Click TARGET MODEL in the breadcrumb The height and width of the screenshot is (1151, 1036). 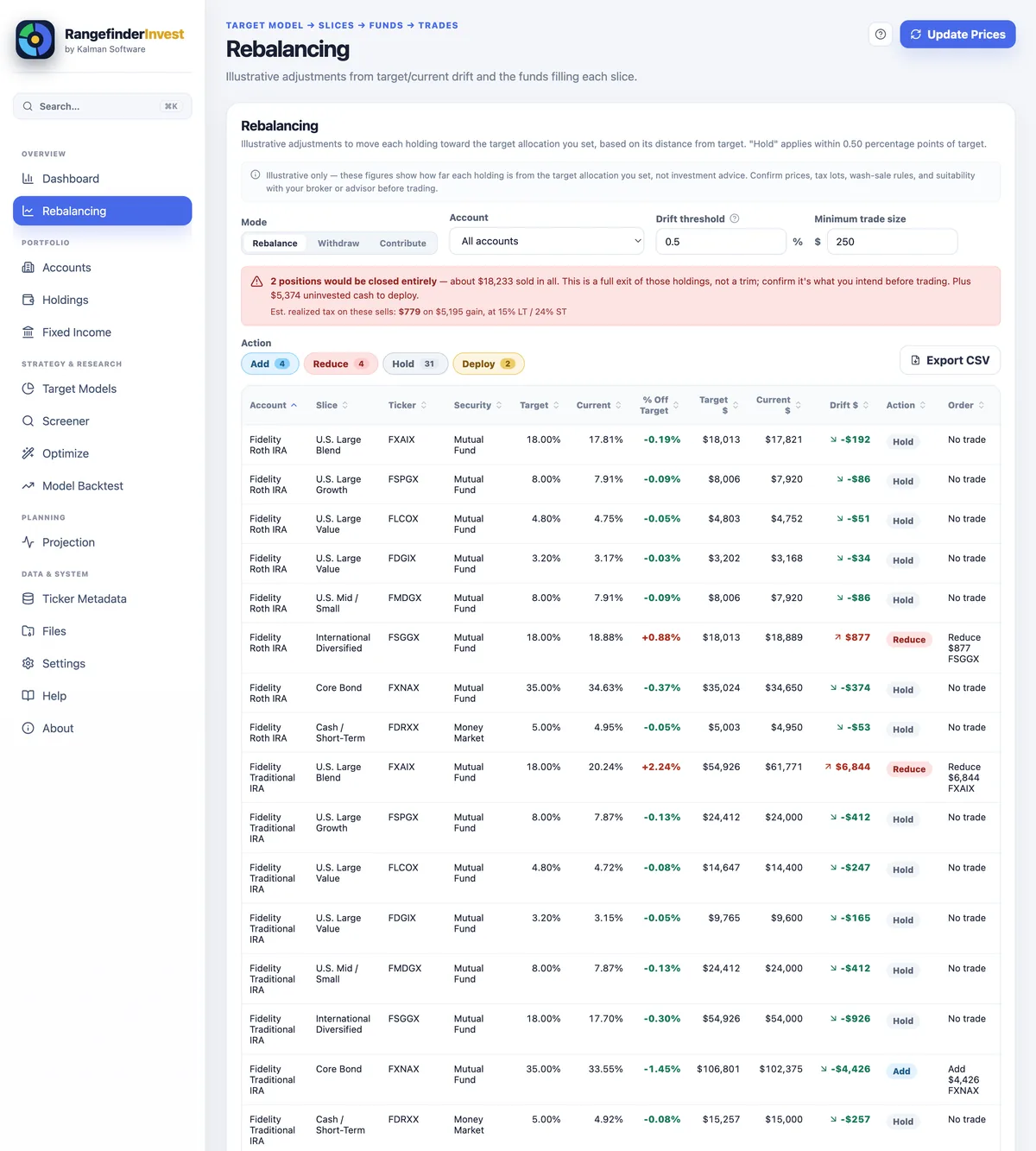265,25
